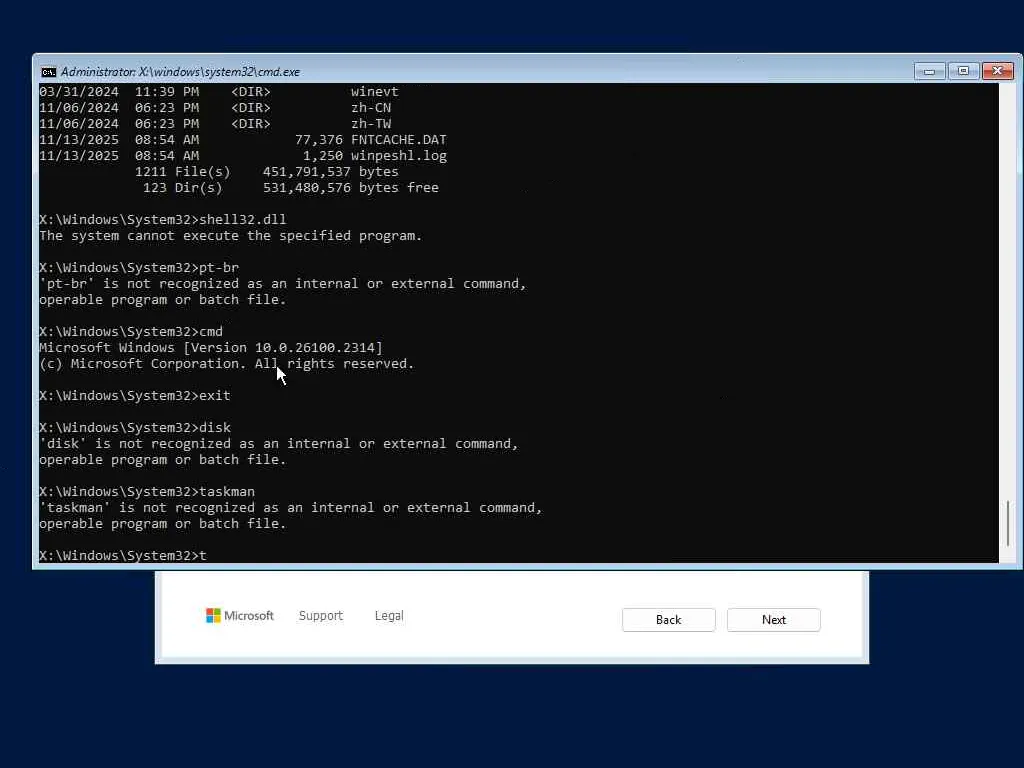Click '531,480,576 bytes free' text
This screenshot has height=768, width=1024.
pyautogui.click(x=351, y=187)
